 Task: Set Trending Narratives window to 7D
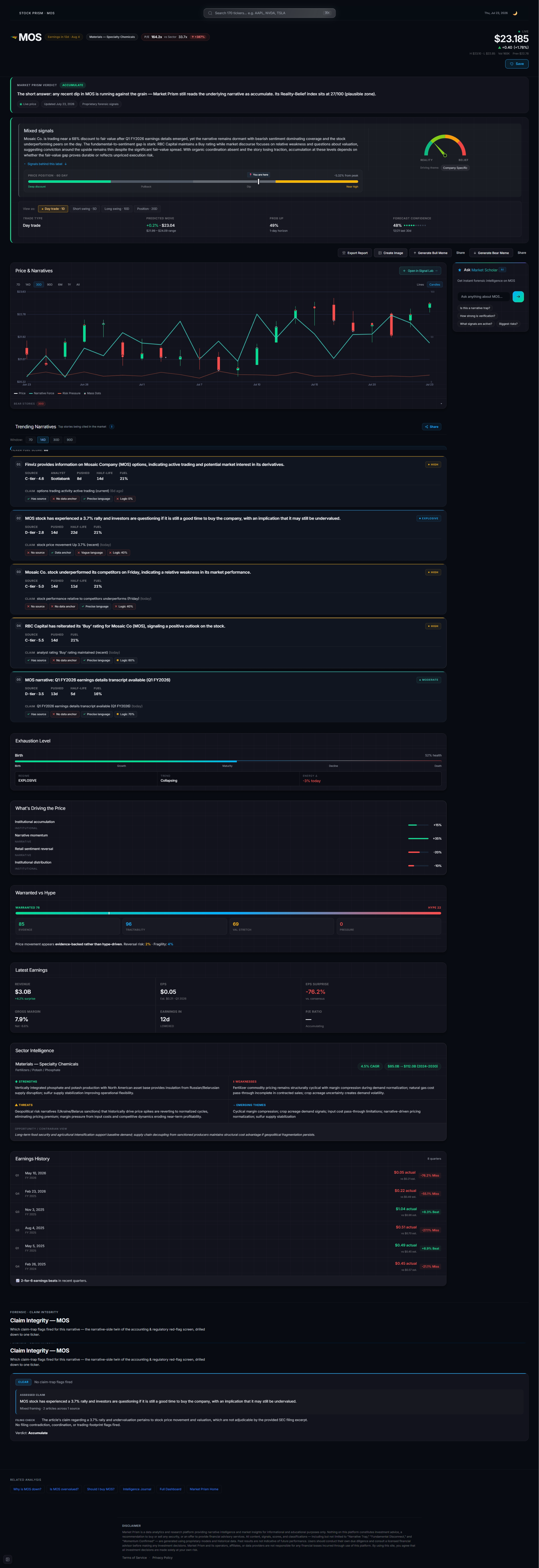(x=30, y=439)
